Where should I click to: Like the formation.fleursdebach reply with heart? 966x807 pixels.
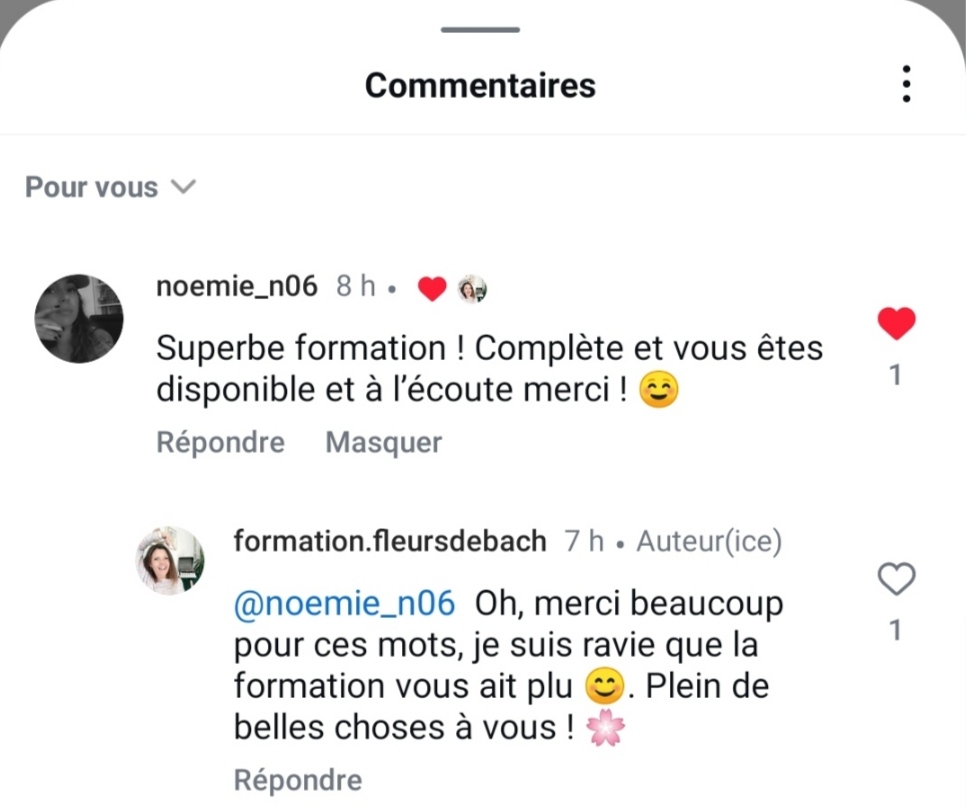(896, 579)
